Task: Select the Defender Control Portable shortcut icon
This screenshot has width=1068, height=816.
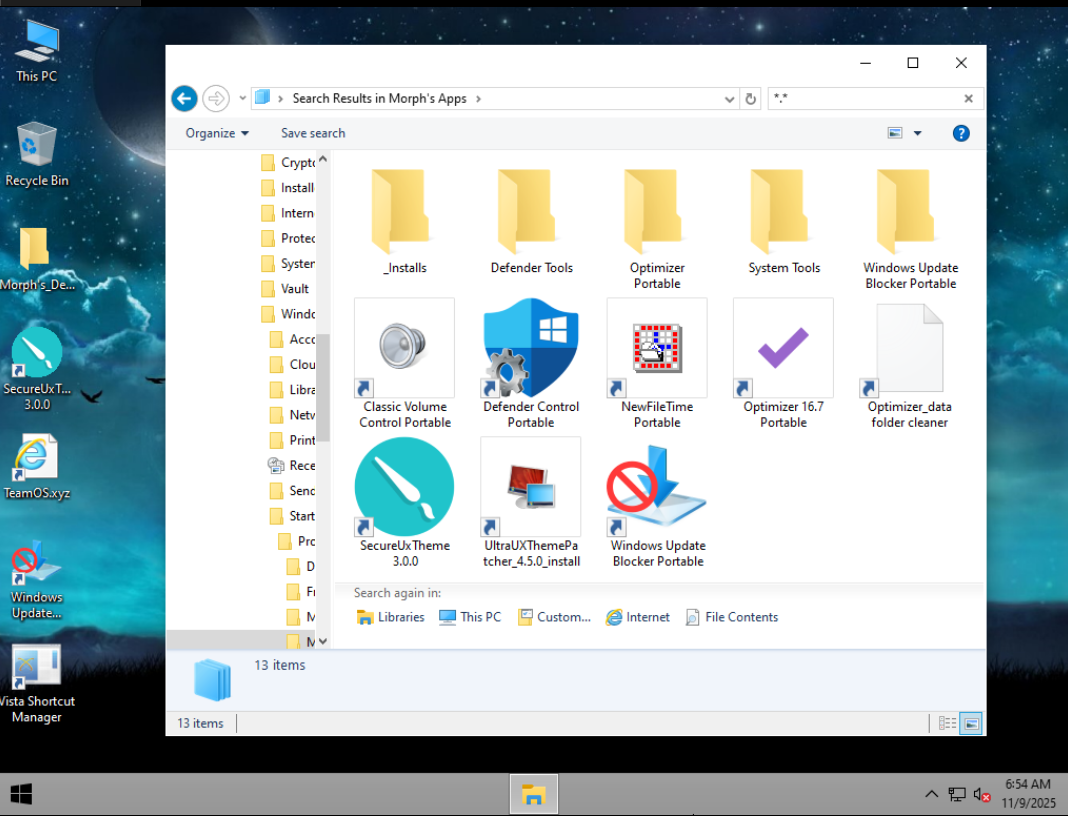Action: pos(530,349)
